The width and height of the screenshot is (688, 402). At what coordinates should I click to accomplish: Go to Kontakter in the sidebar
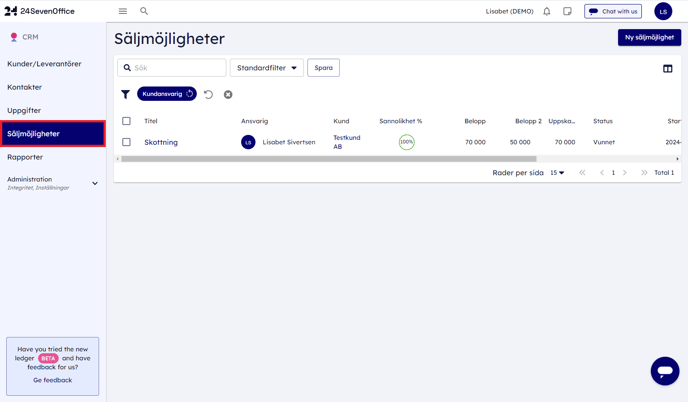click(x=25, y=87)
